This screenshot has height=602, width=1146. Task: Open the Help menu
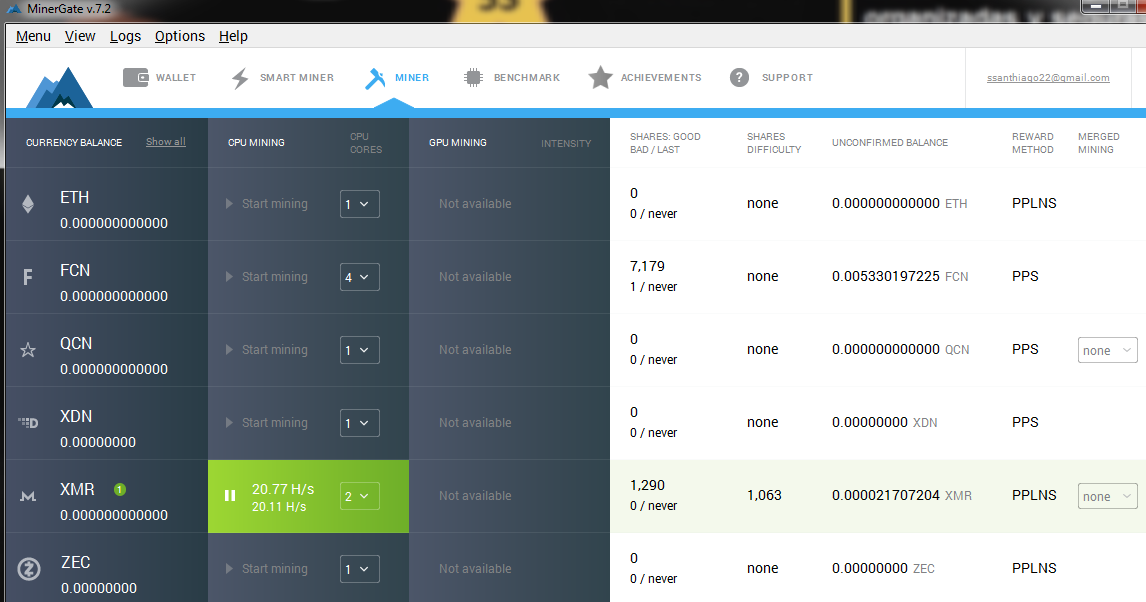pyautogui.click(x=233, y=36)
